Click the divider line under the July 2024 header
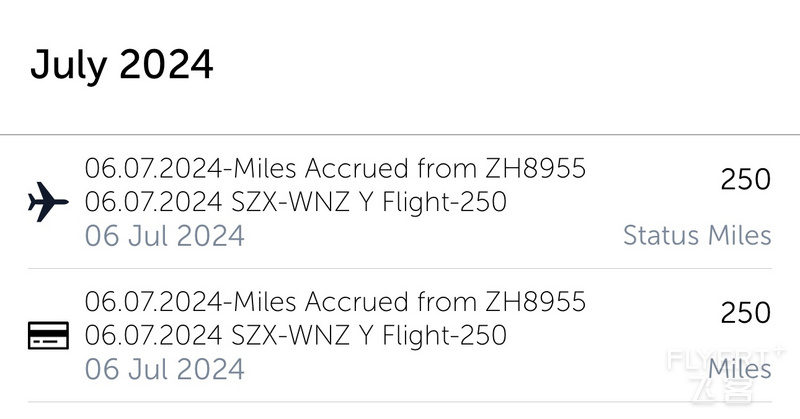800x419 pixels. point(400,135)
